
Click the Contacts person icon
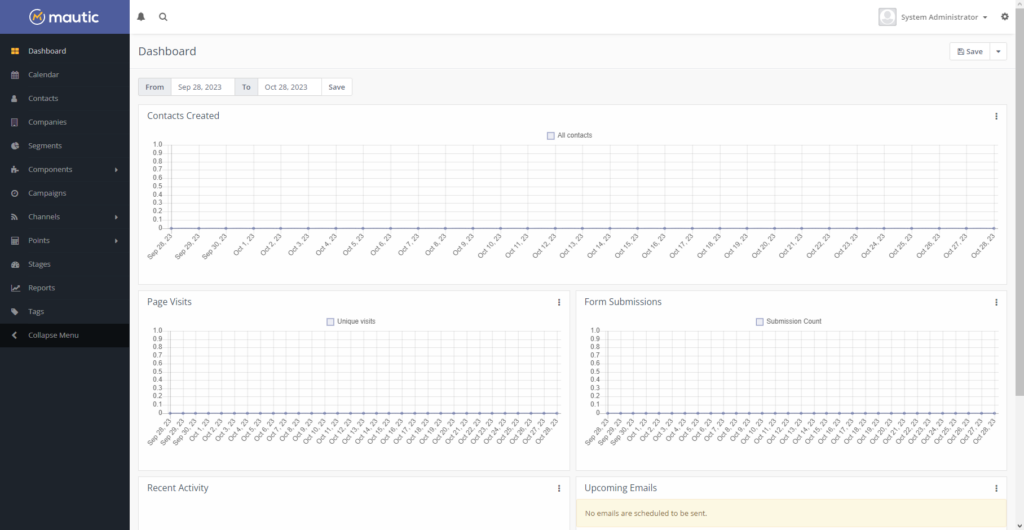coord(15,99)
